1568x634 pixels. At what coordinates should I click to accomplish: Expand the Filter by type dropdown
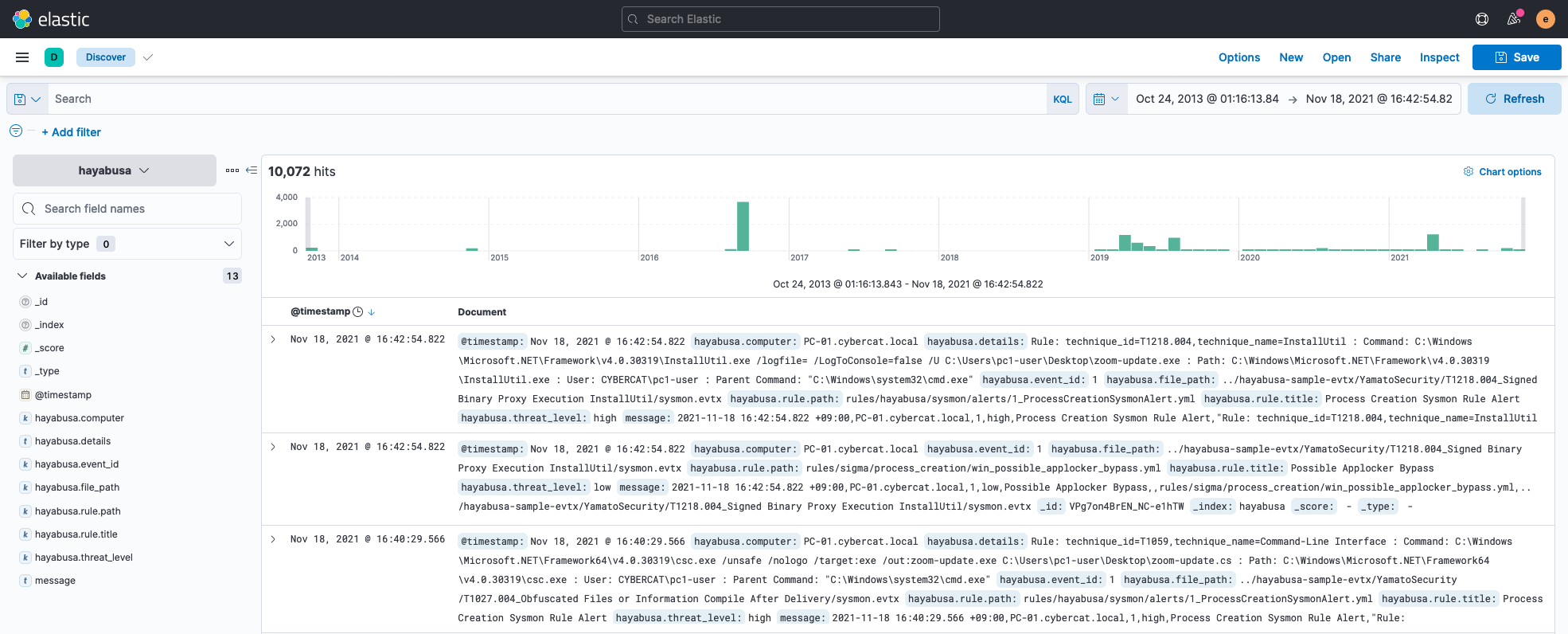(x=127, y=244)
